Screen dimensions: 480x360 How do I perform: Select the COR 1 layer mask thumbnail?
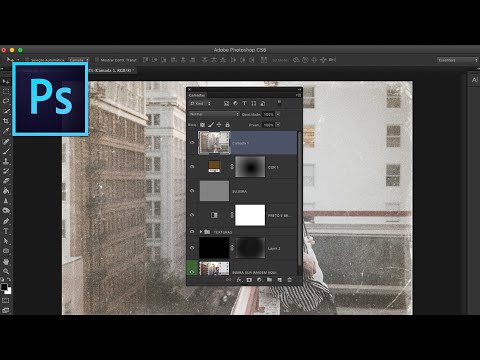pyautogui.click(x=250, y=167)
